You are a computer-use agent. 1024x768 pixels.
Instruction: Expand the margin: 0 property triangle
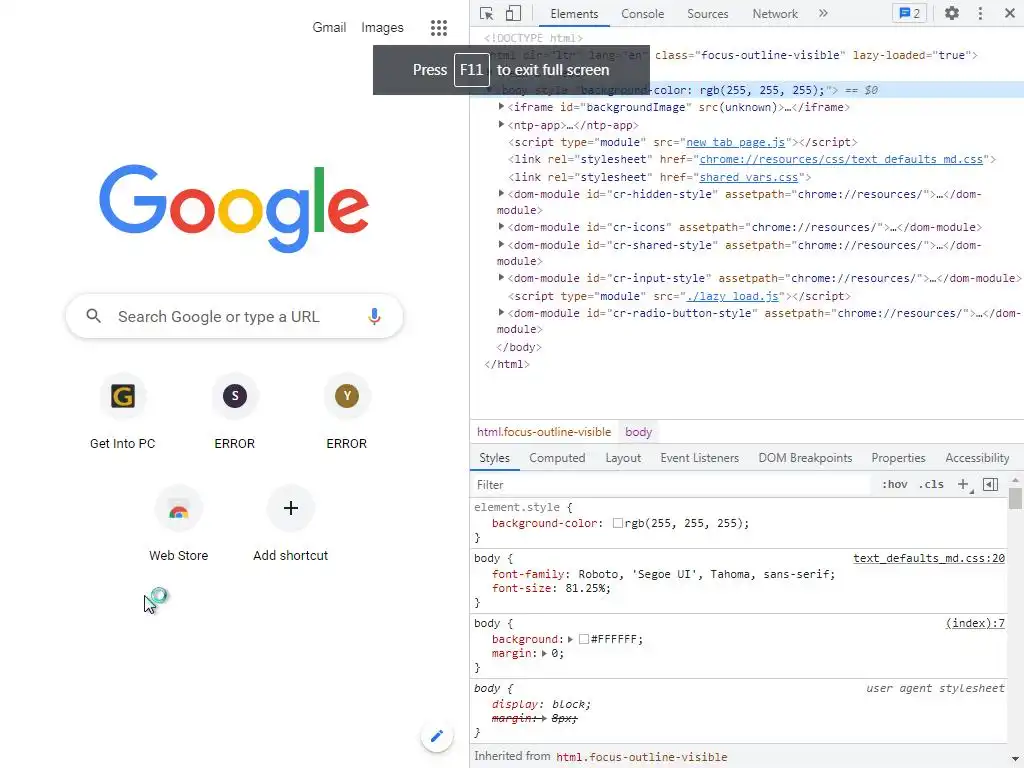(x=544, y=653)
